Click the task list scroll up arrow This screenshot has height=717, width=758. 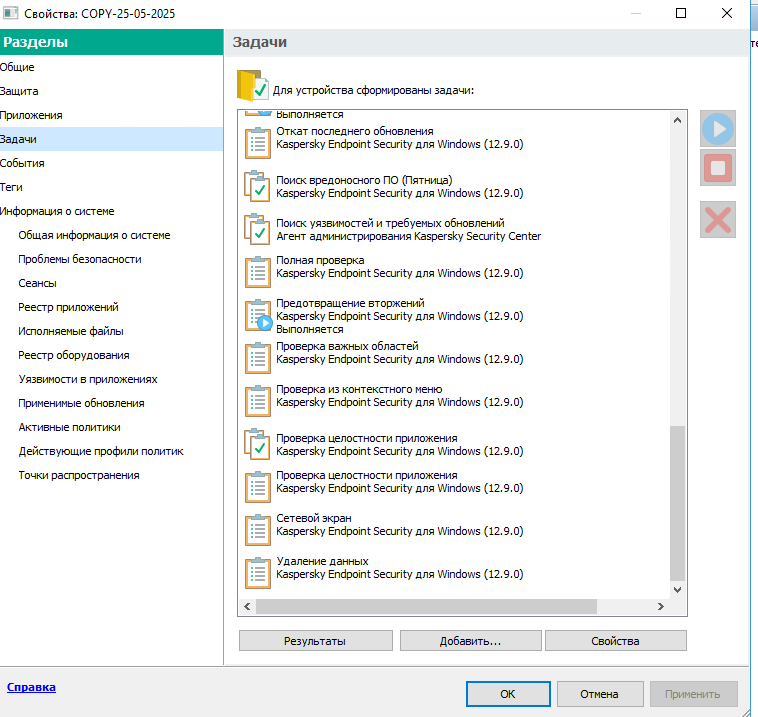pyautogui.click(x=677, y=120)
